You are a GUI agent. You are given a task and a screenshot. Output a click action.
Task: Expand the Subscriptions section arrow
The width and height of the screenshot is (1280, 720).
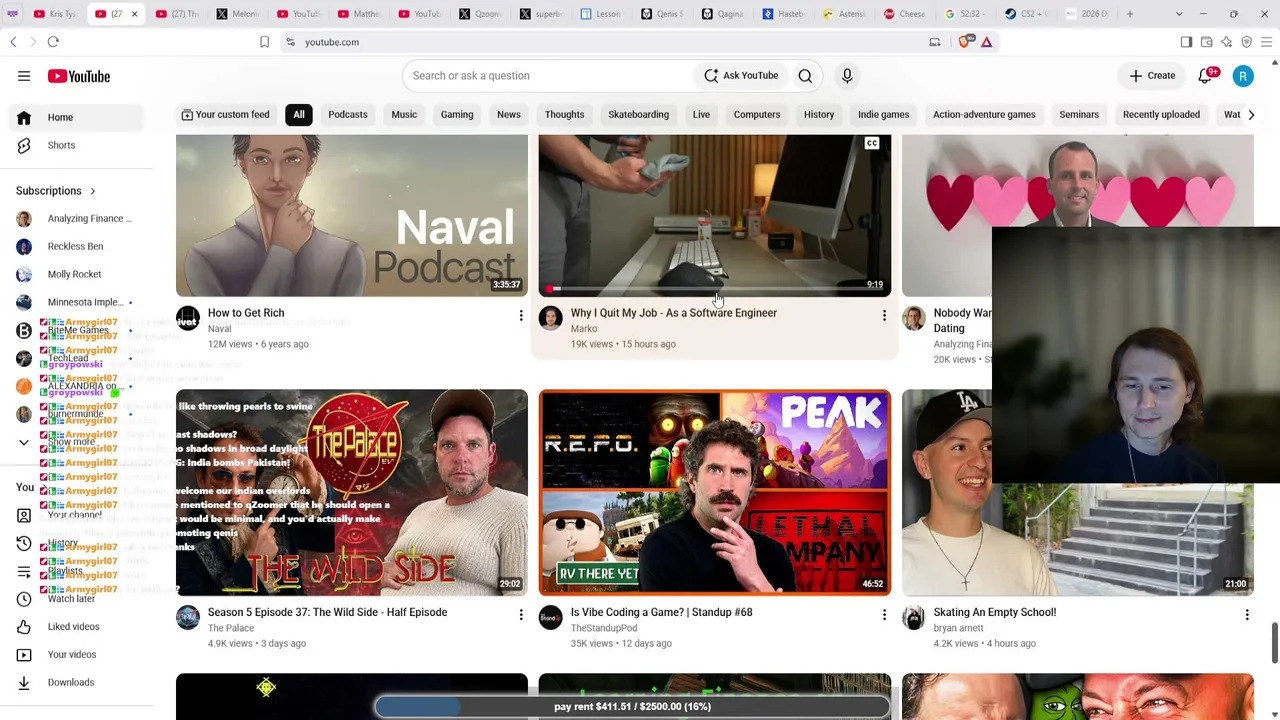(x=93, y=191)
